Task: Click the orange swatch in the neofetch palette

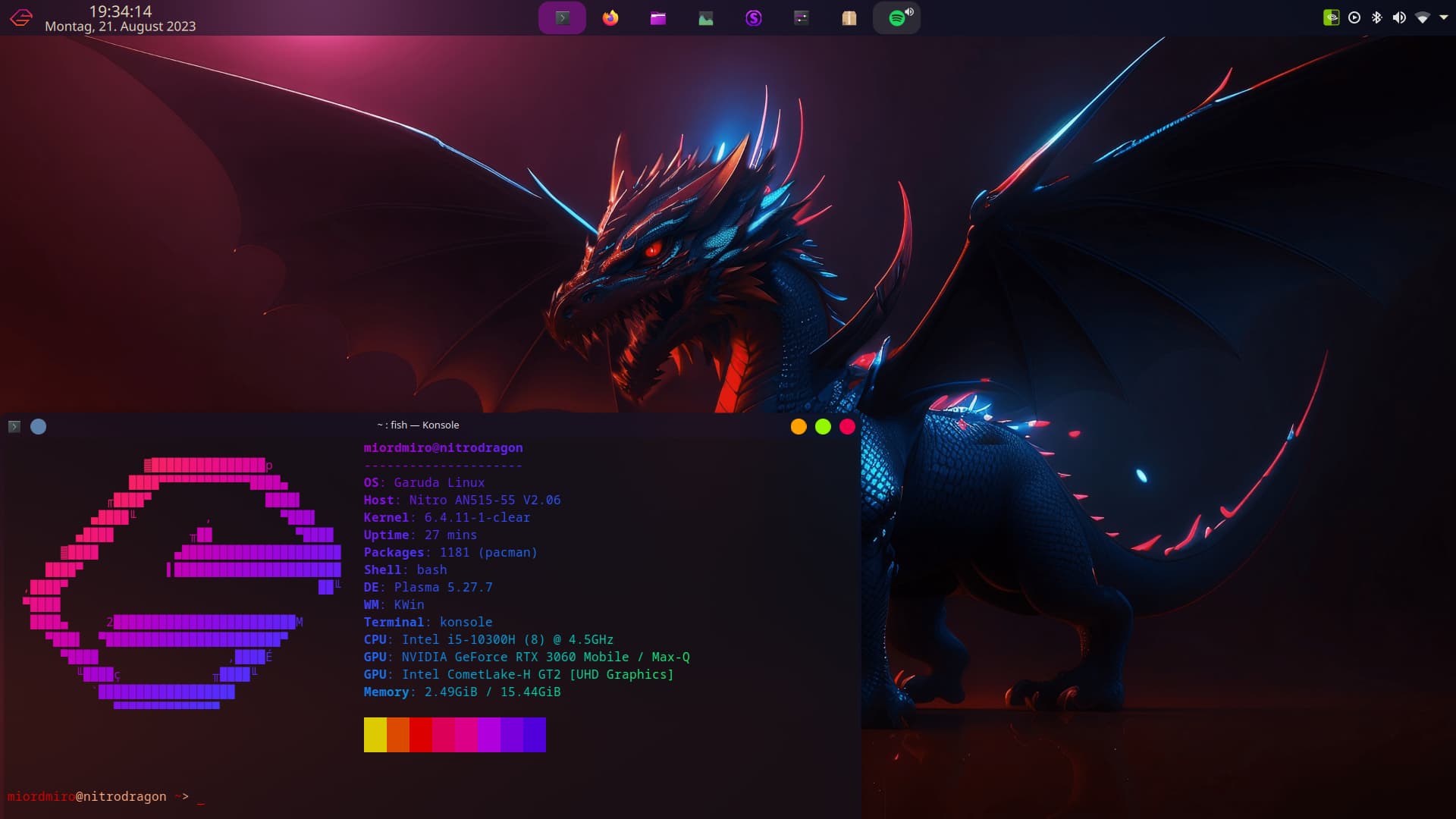Action: [398, 735]
